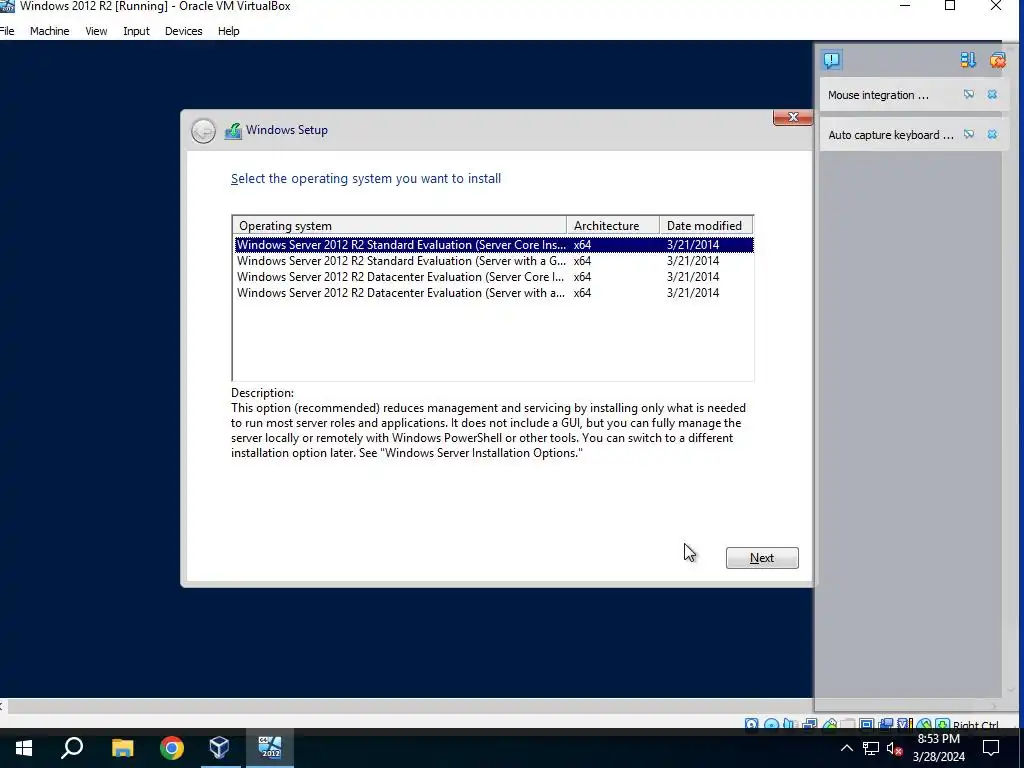Click the display settings status icon
This screenshot has width=1024, height=768.
pos(867,724)
